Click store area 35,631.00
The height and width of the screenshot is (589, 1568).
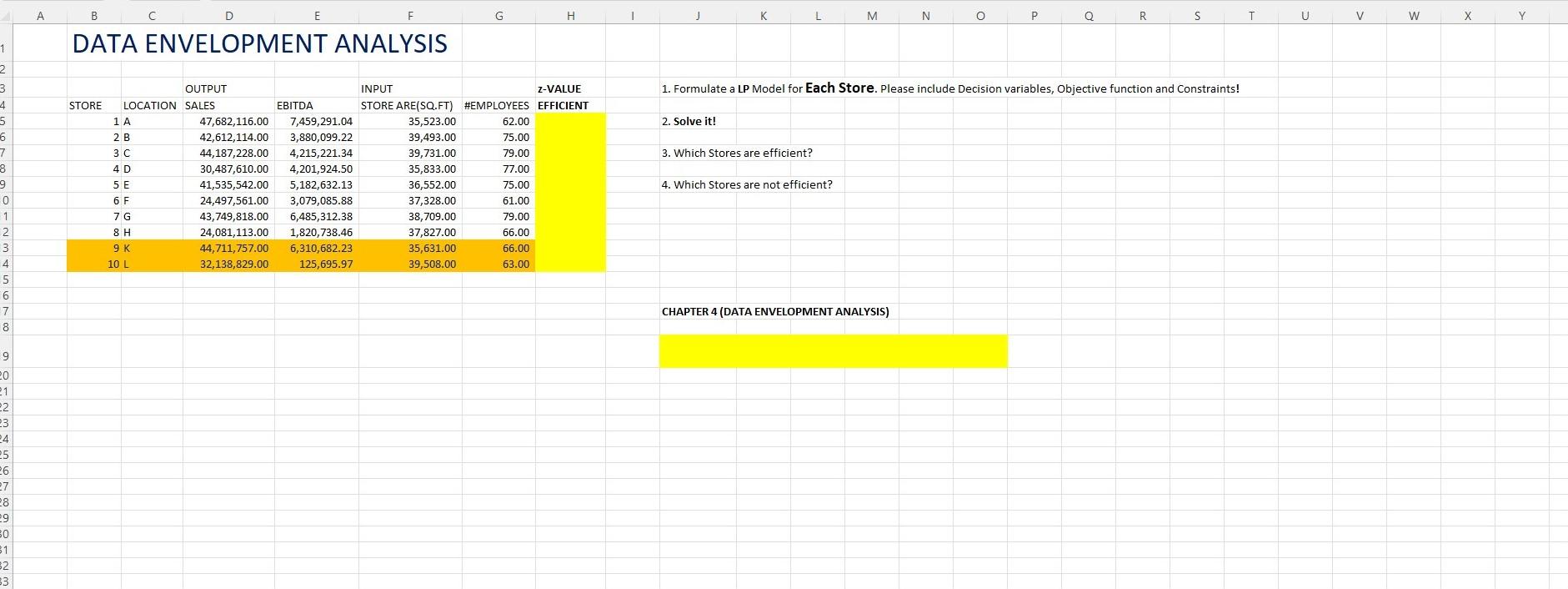432,248
